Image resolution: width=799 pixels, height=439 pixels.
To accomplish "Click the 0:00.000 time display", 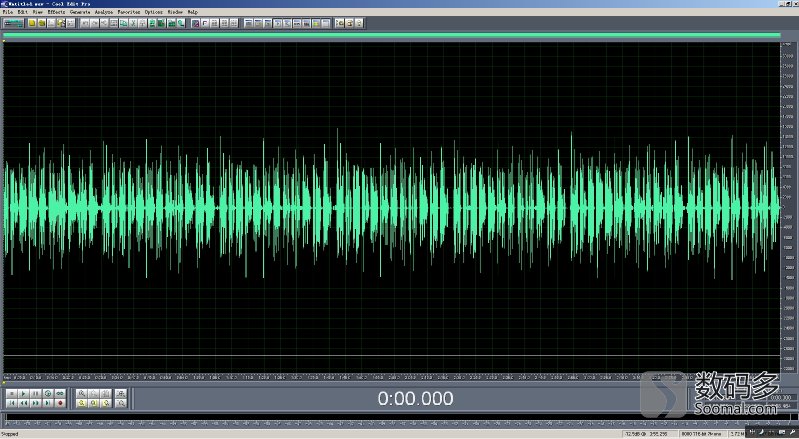I will click(x=415, y=399).
